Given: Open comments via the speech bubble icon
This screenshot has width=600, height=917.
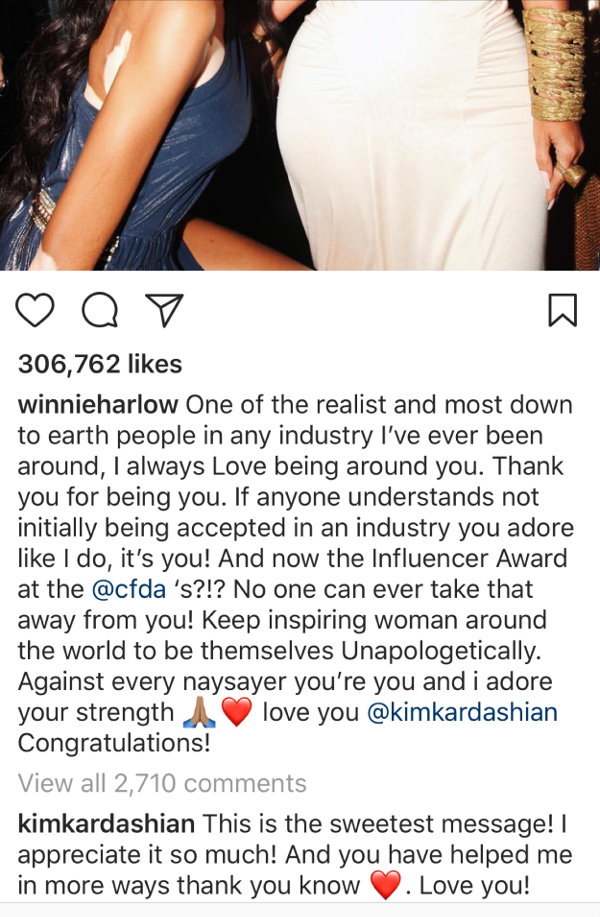Looking at the screenshot, I should point(100,311).
